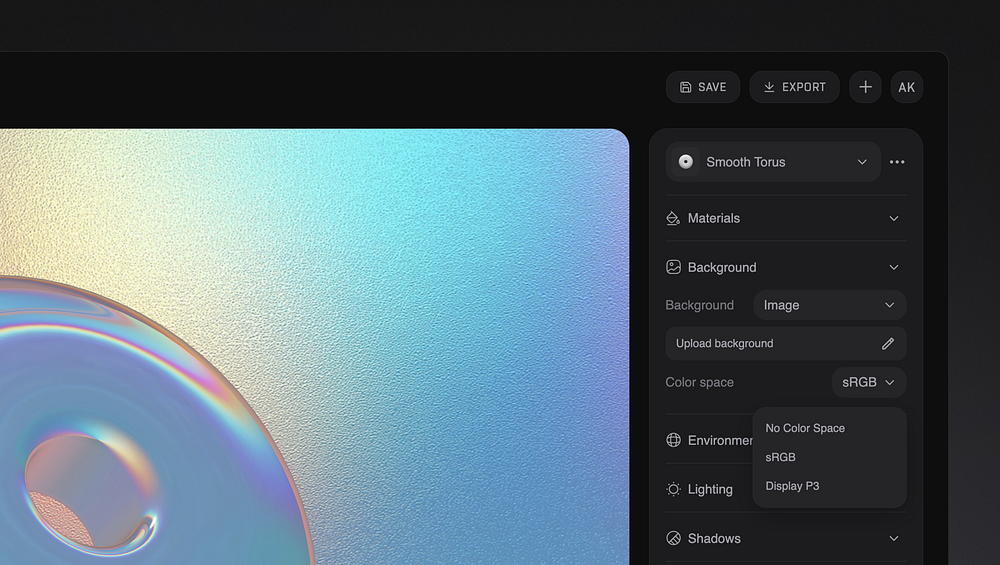Click the Environment globe icon
Viewport: 1000px width, 565px height.
click(673, 440)
